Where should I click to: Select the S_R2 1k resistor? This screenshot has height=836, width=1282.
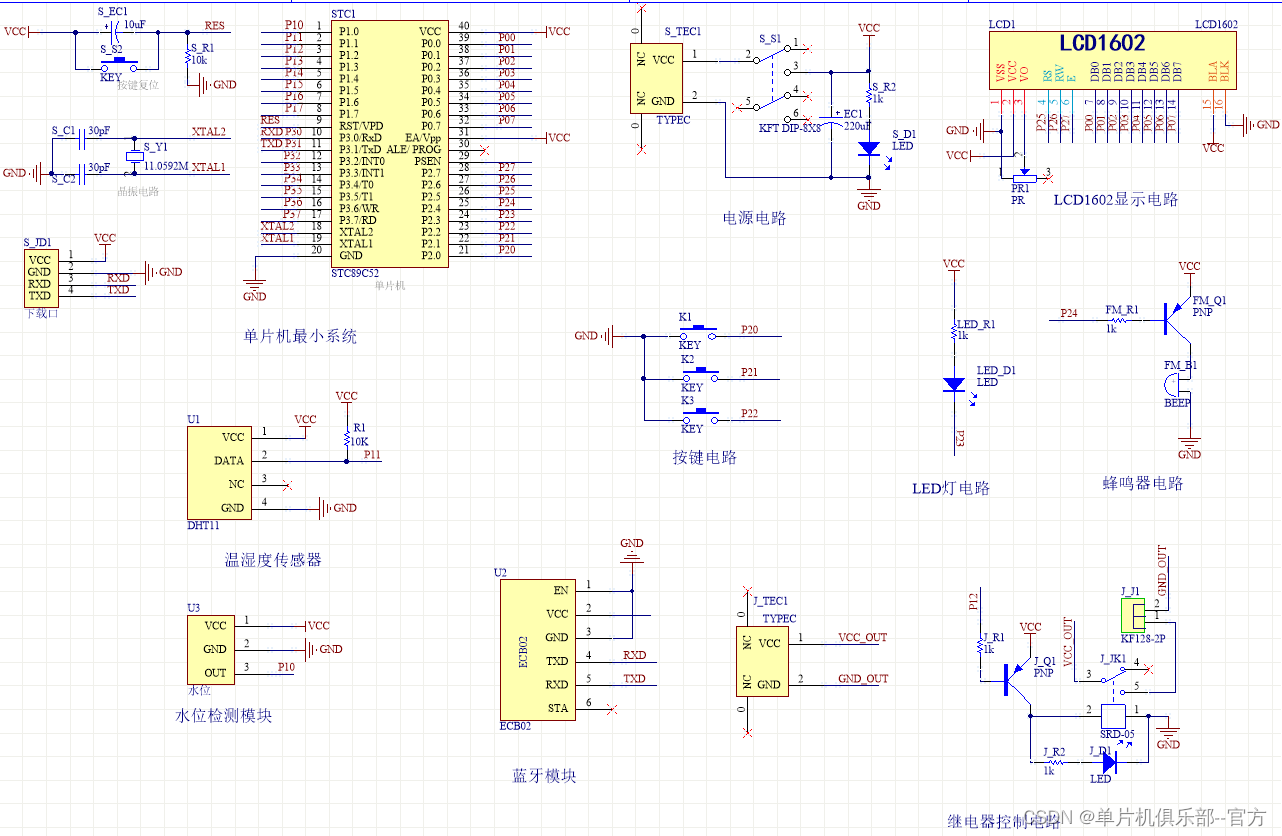[869, 96]
